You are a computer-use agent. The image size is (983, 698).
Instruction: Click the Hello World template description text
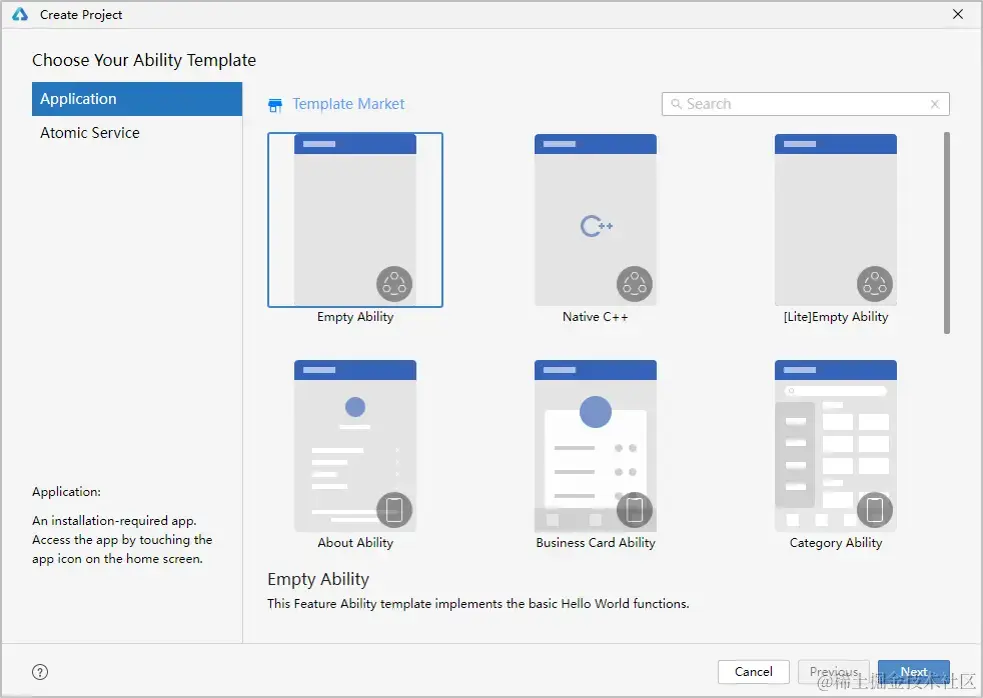pyautogui.click(x=478, y=603)
